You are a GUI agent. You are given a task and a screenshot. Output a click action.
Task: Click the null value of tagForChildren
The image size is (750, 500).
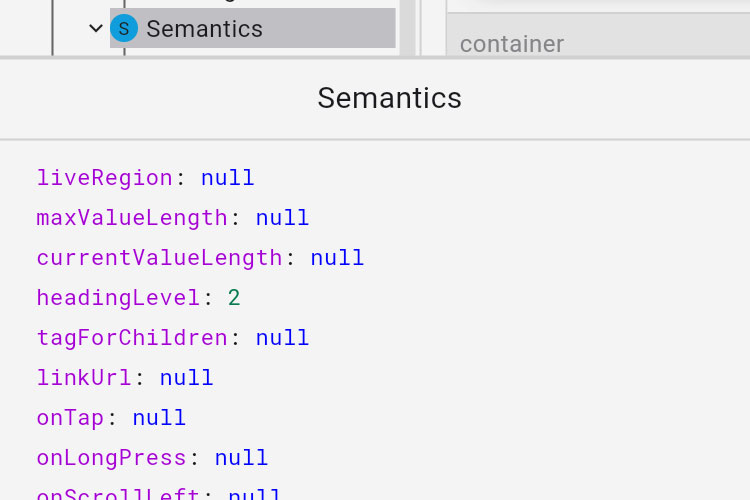282,338
